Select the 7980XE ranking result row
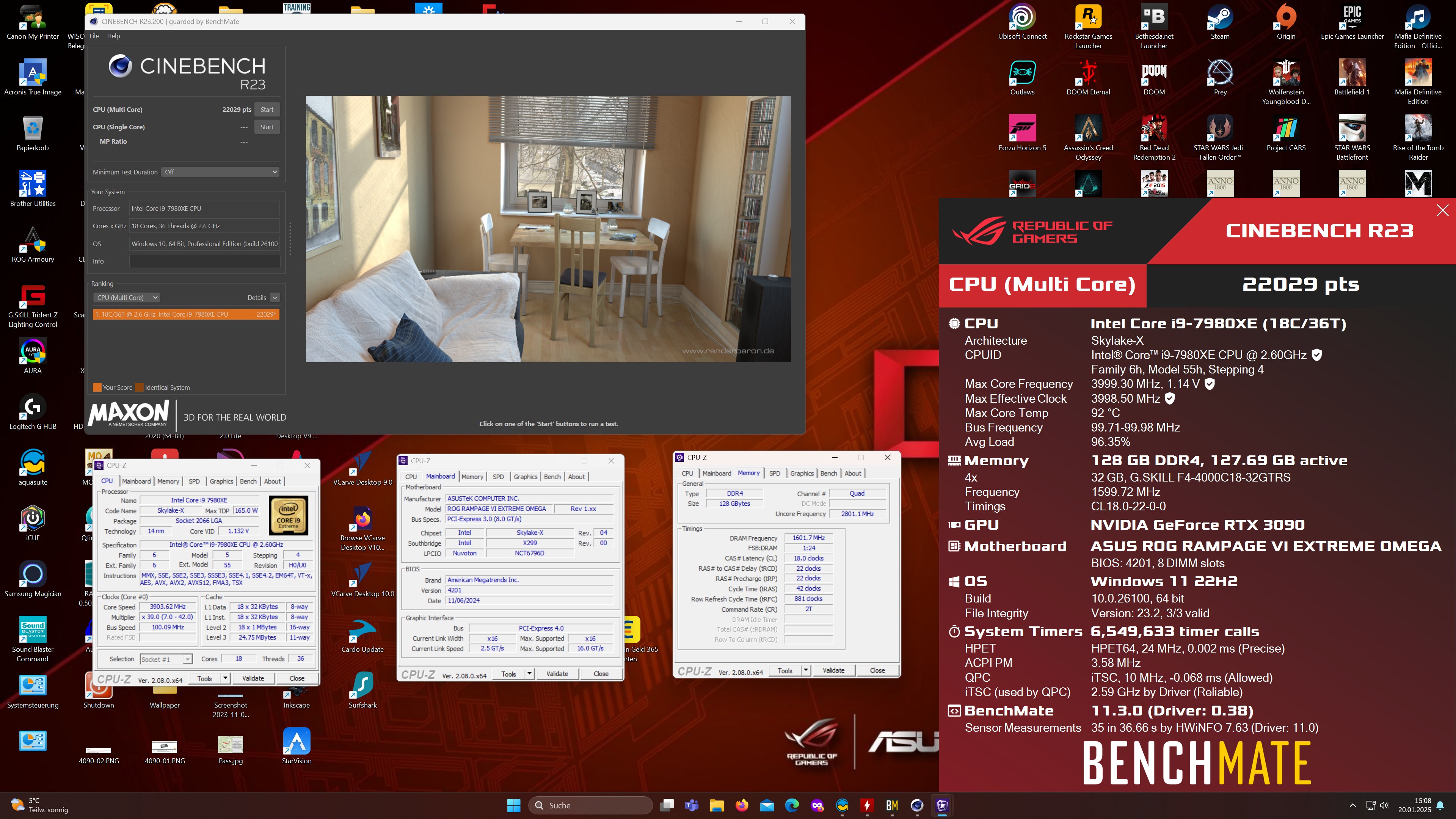The height and width of the screenshot is (819, 1456). [x=186, y=314]
